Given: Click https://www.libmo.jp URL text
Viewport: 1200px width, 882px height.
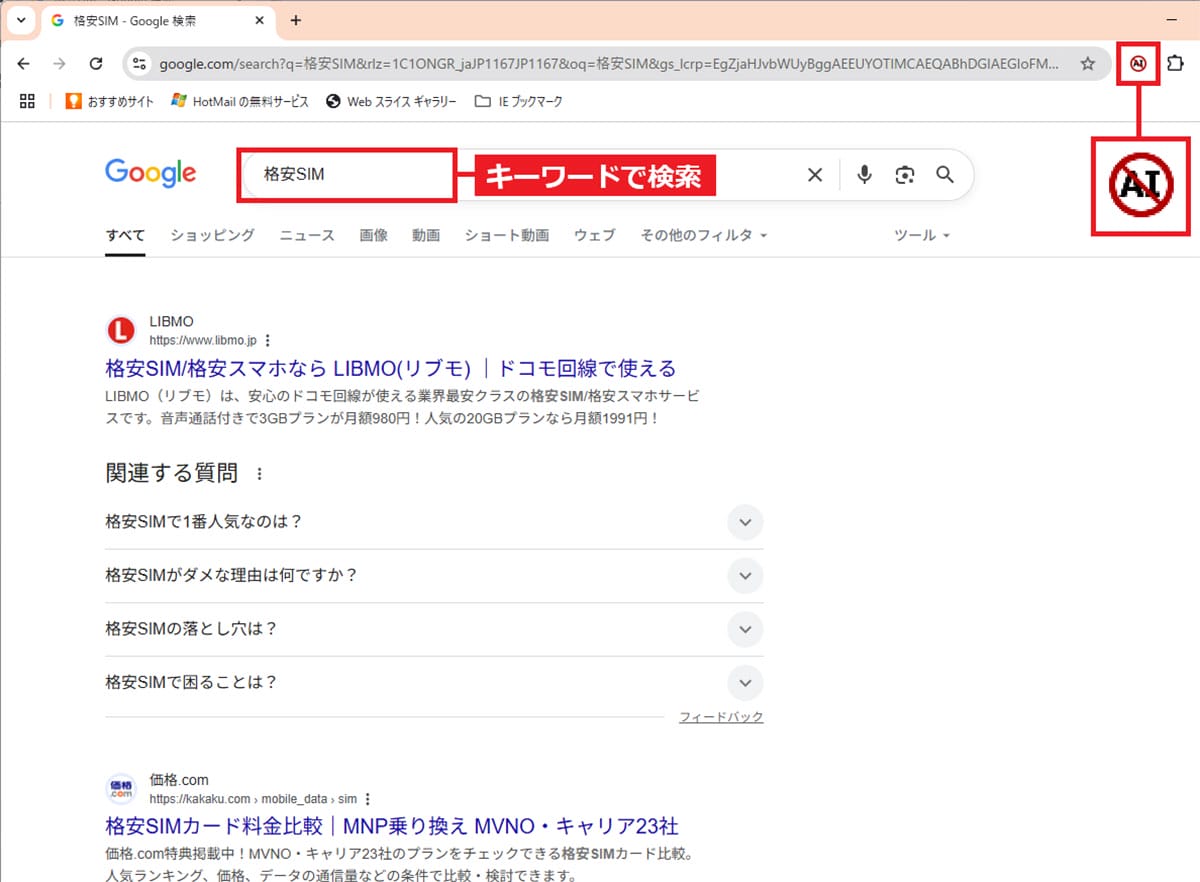Looking at the screenshot, I should [x=203, y=340].
